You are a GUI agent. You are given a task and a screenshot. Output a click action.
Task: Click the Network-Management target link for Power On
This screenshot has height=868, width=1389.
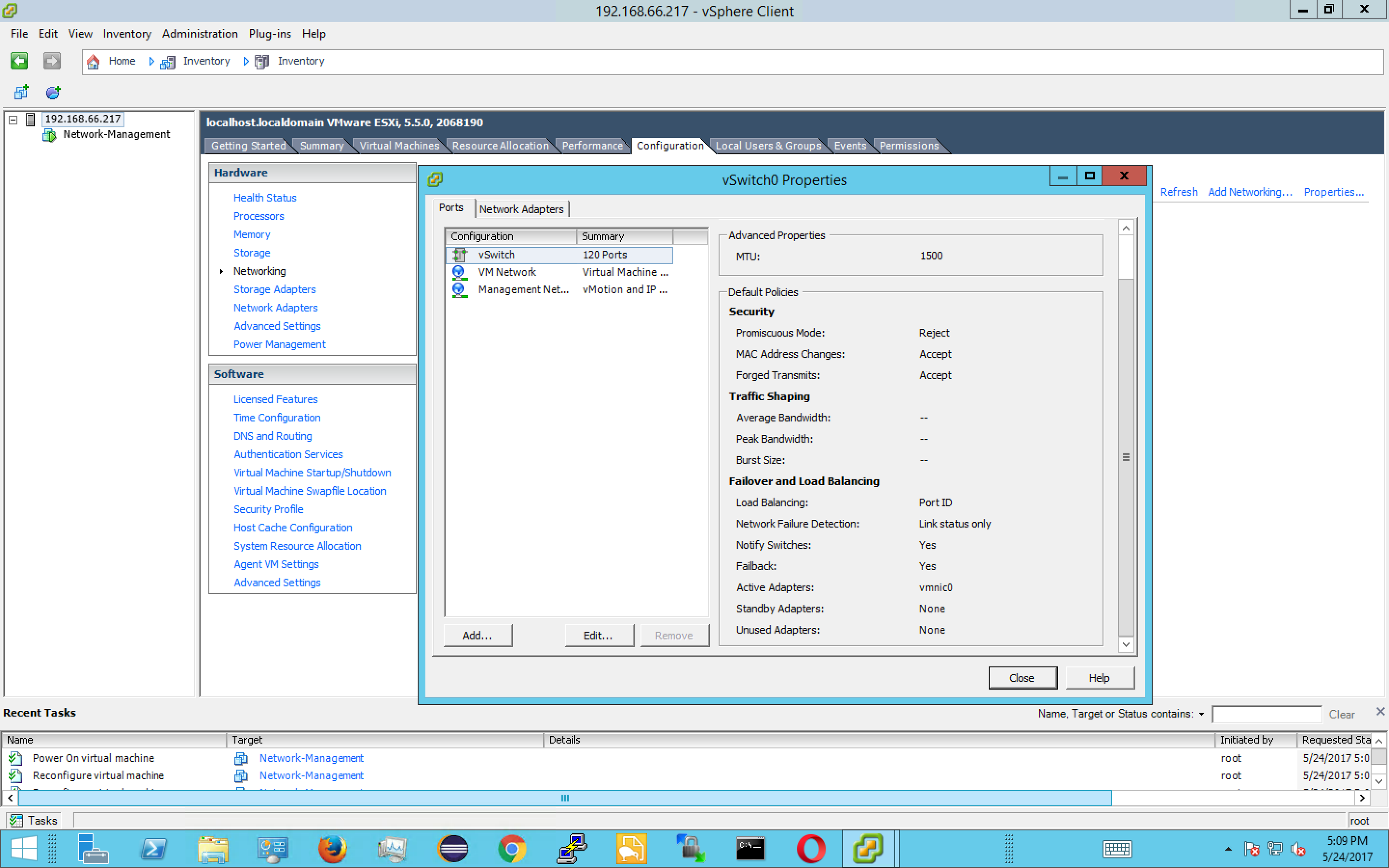tap(311, 759)
